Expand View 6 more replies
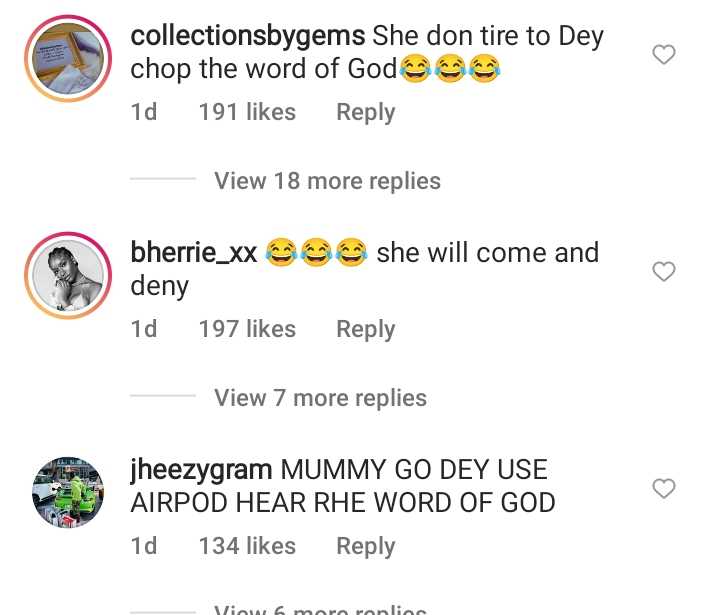 320,608
